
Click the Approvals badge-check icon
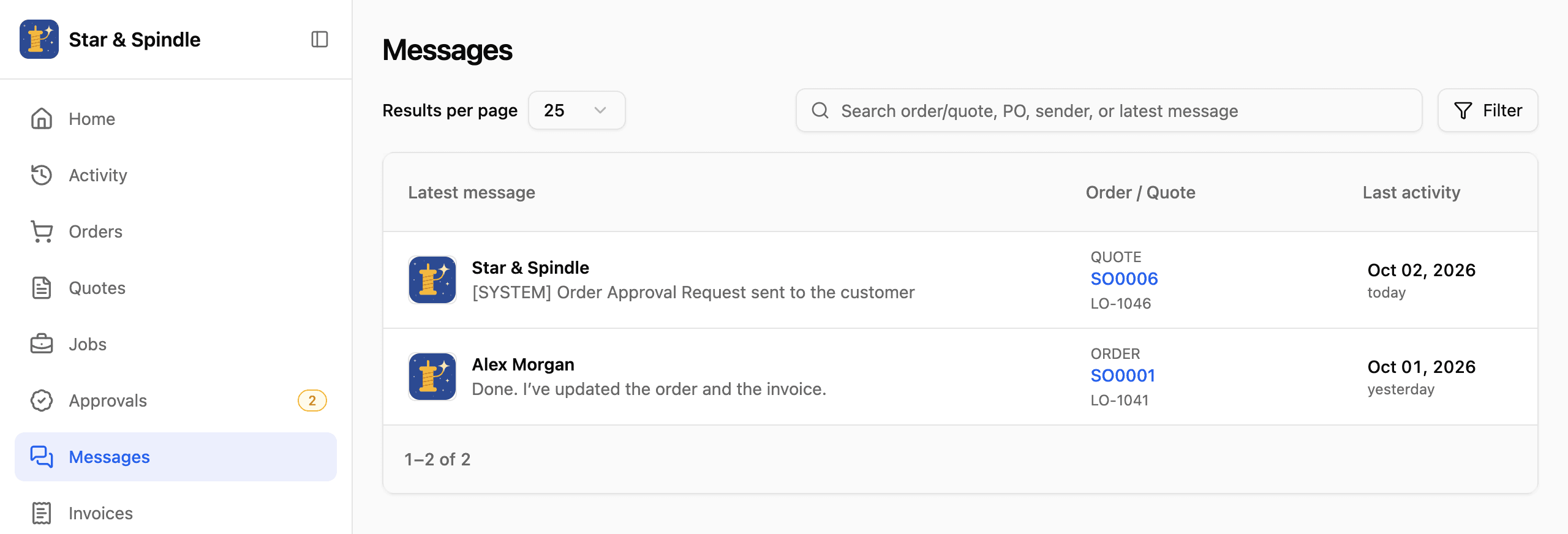(42, 401)
